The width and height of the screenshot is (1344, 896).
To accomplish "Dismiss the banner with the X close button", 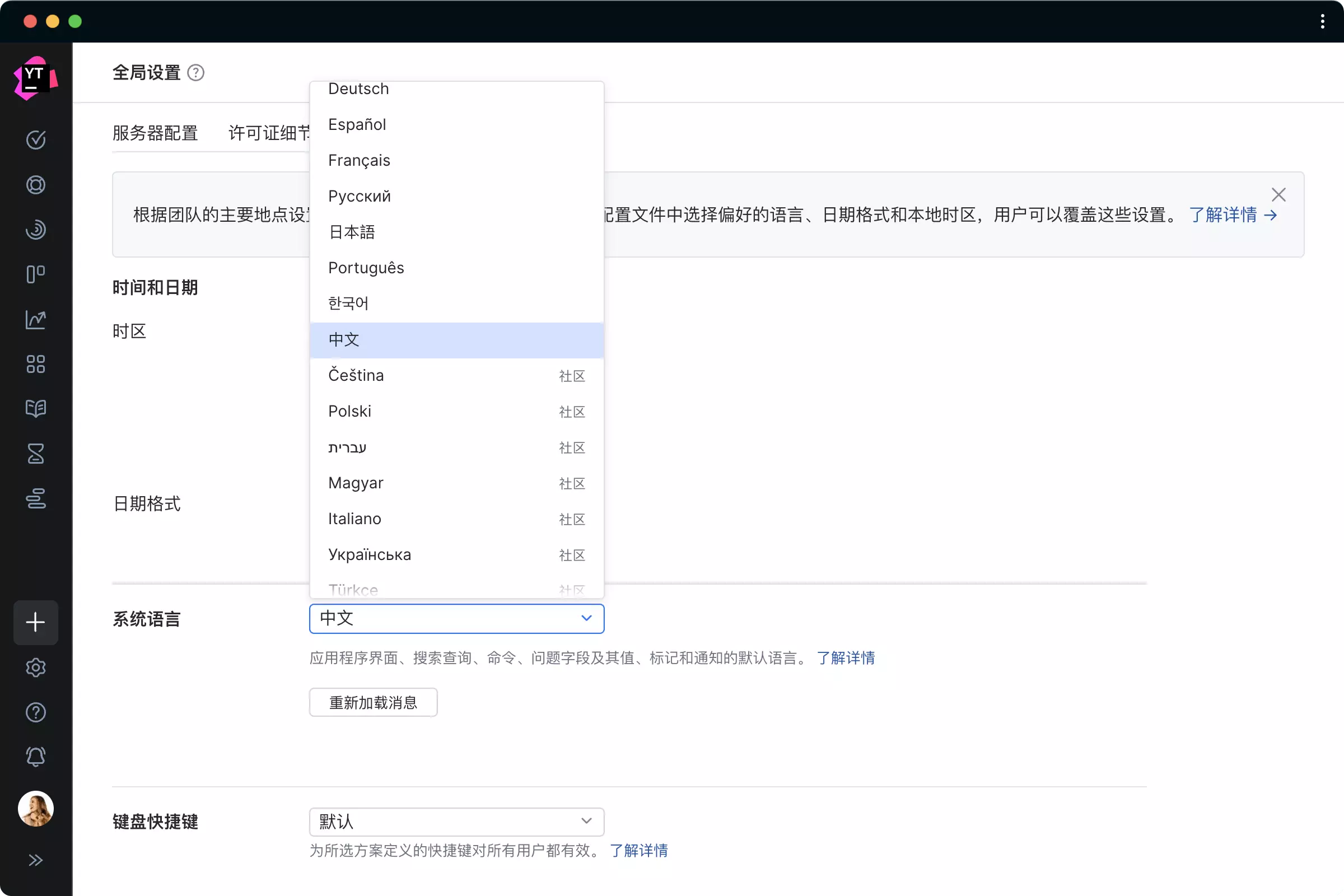I will point(1279,194).
